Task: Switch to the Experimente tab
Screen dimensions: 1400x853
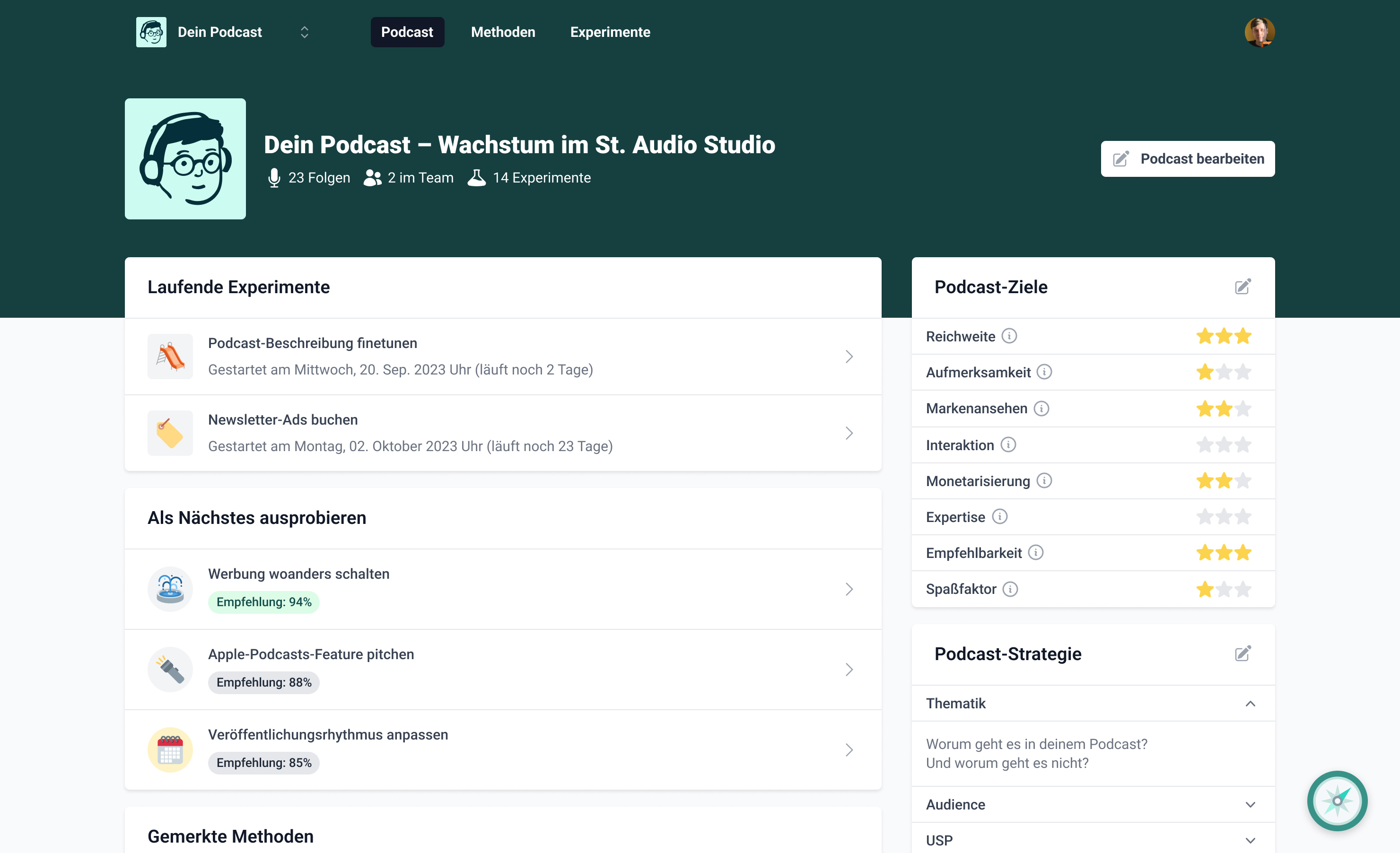Action: coord(610,32)
